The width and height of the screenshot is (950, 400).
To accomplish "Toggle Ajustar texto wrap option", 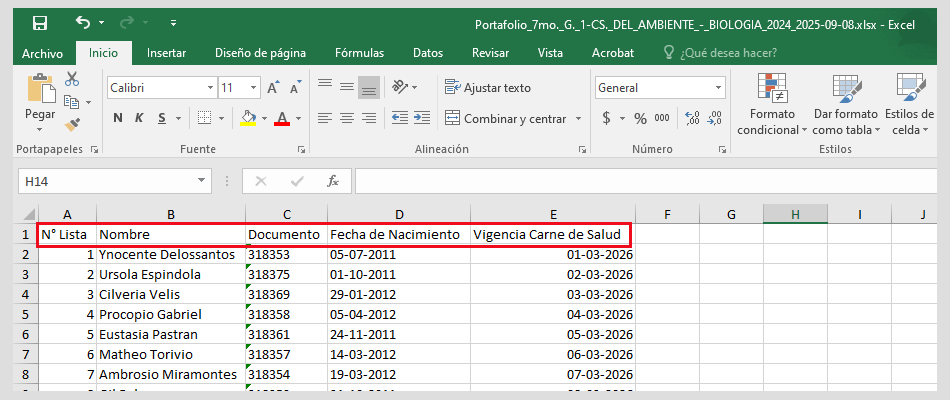I will [488, 88].
